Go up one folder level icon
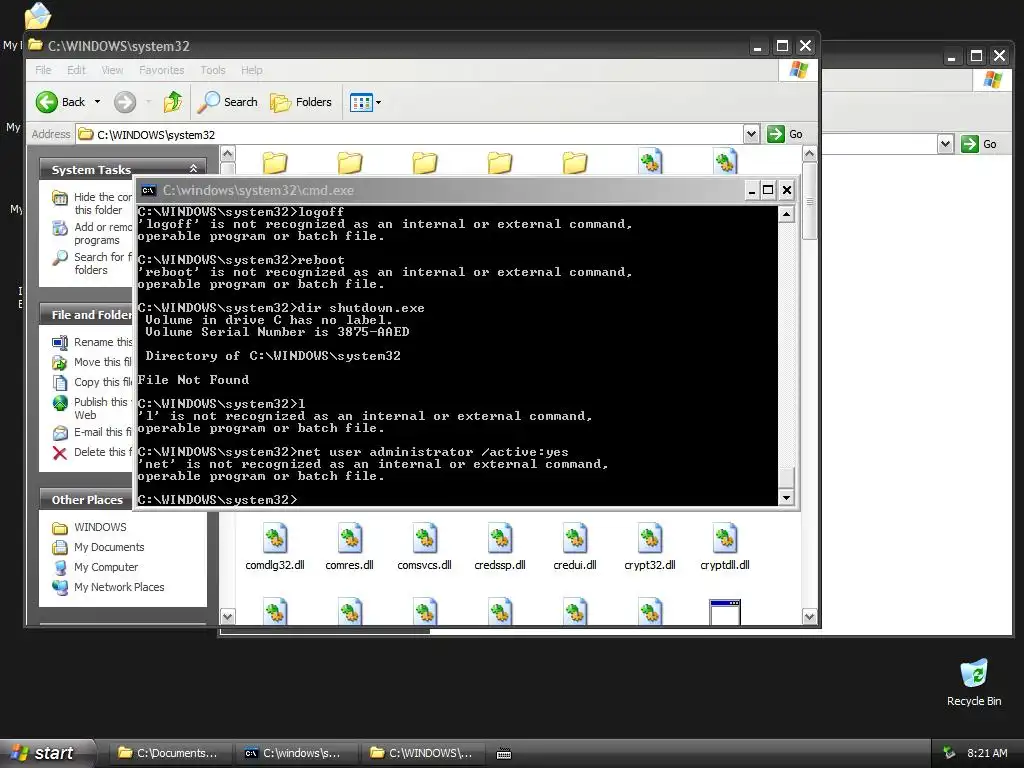 pos(173,102)
